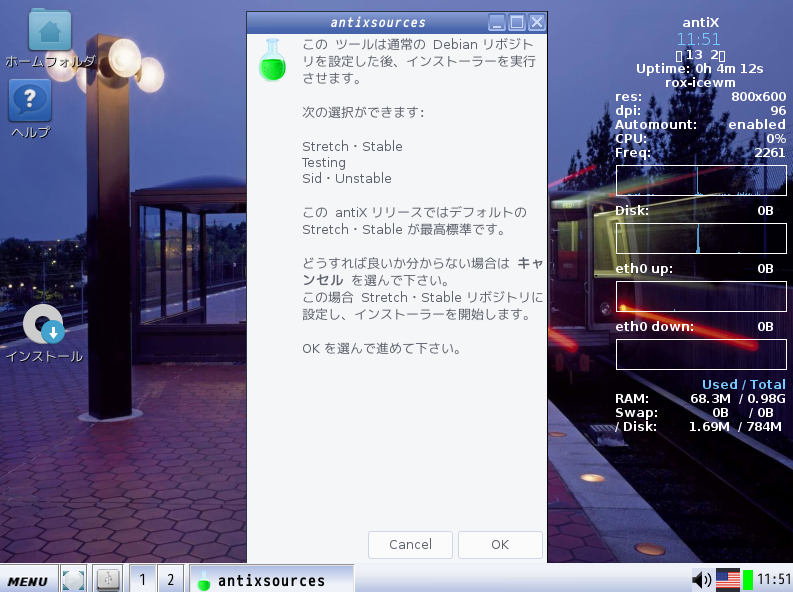Select antixsources taskbar window entry
This screenshot has height=592, width=793.
271,579
